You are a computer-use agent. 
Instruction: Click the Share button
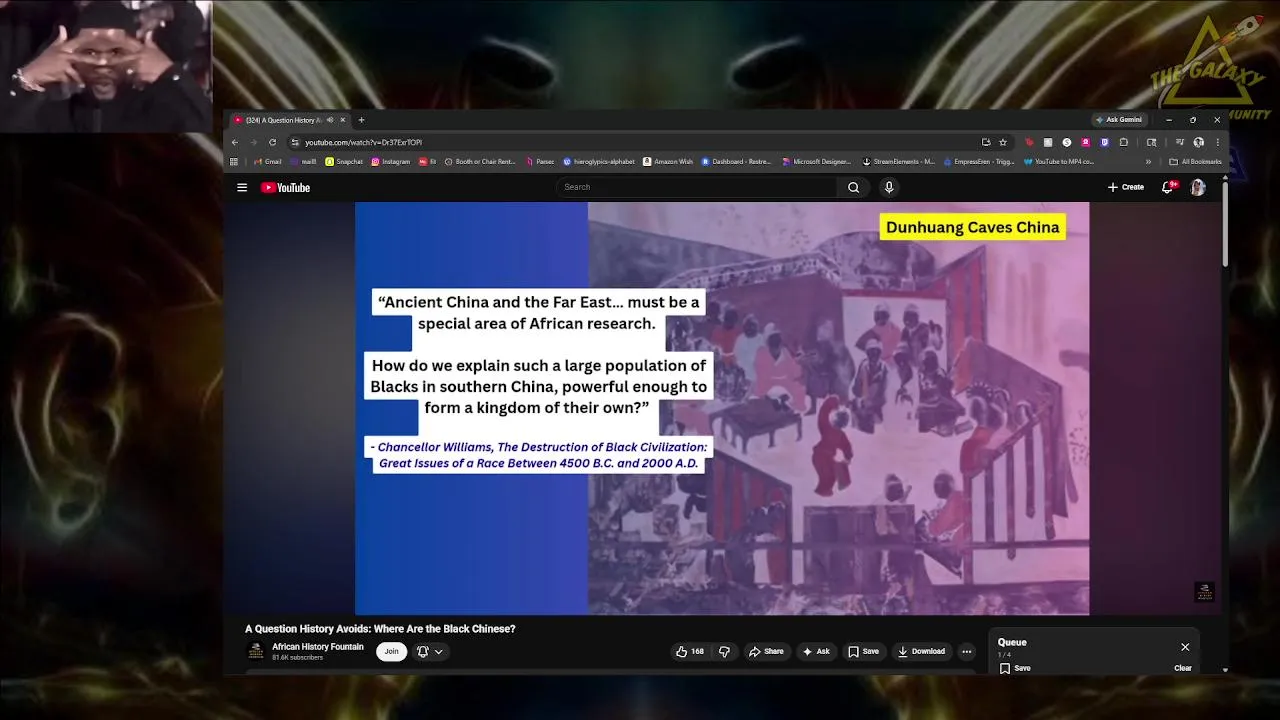tap(766, 651)
